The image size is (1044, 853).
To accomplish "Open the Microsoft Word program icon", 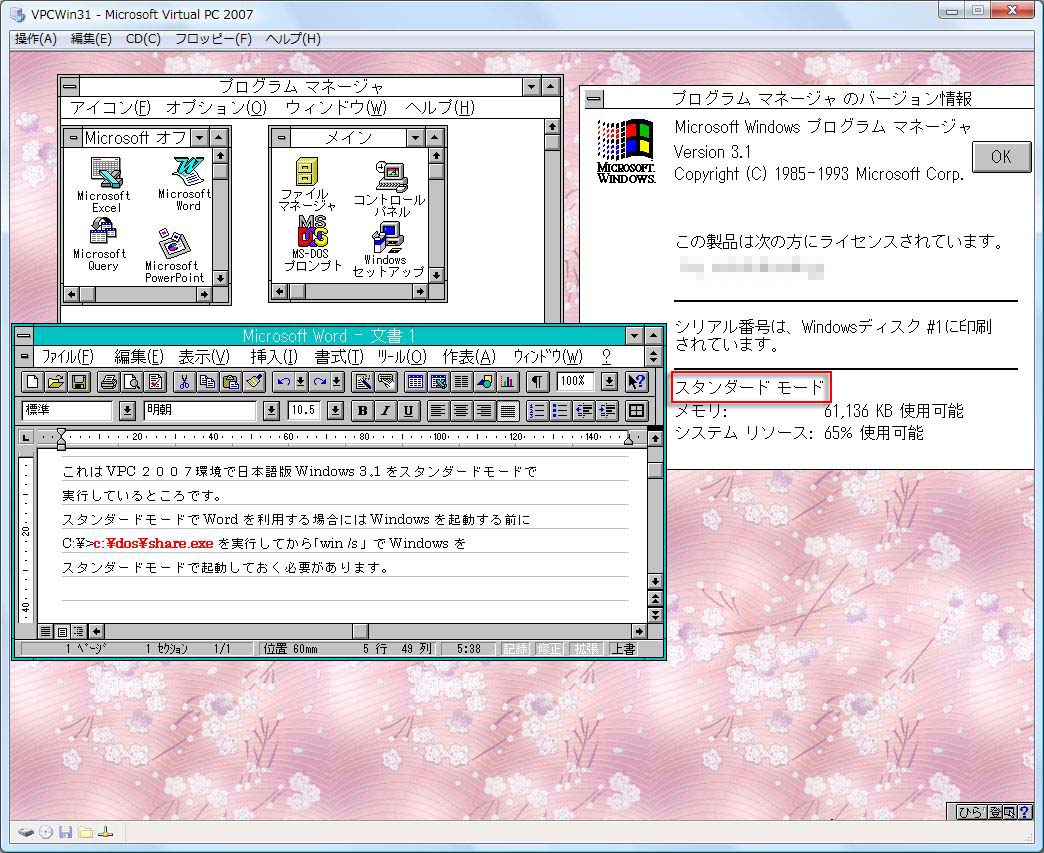I will tap(186, 184).
